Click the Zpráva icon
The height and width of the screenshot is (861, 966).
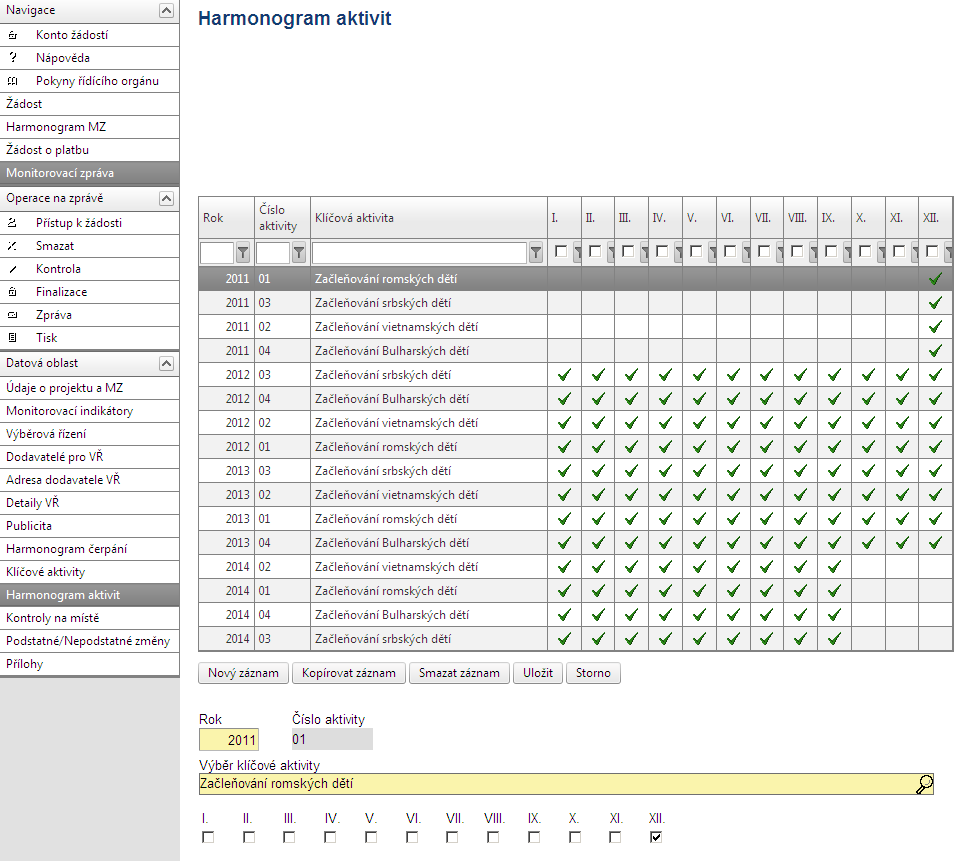12,315
